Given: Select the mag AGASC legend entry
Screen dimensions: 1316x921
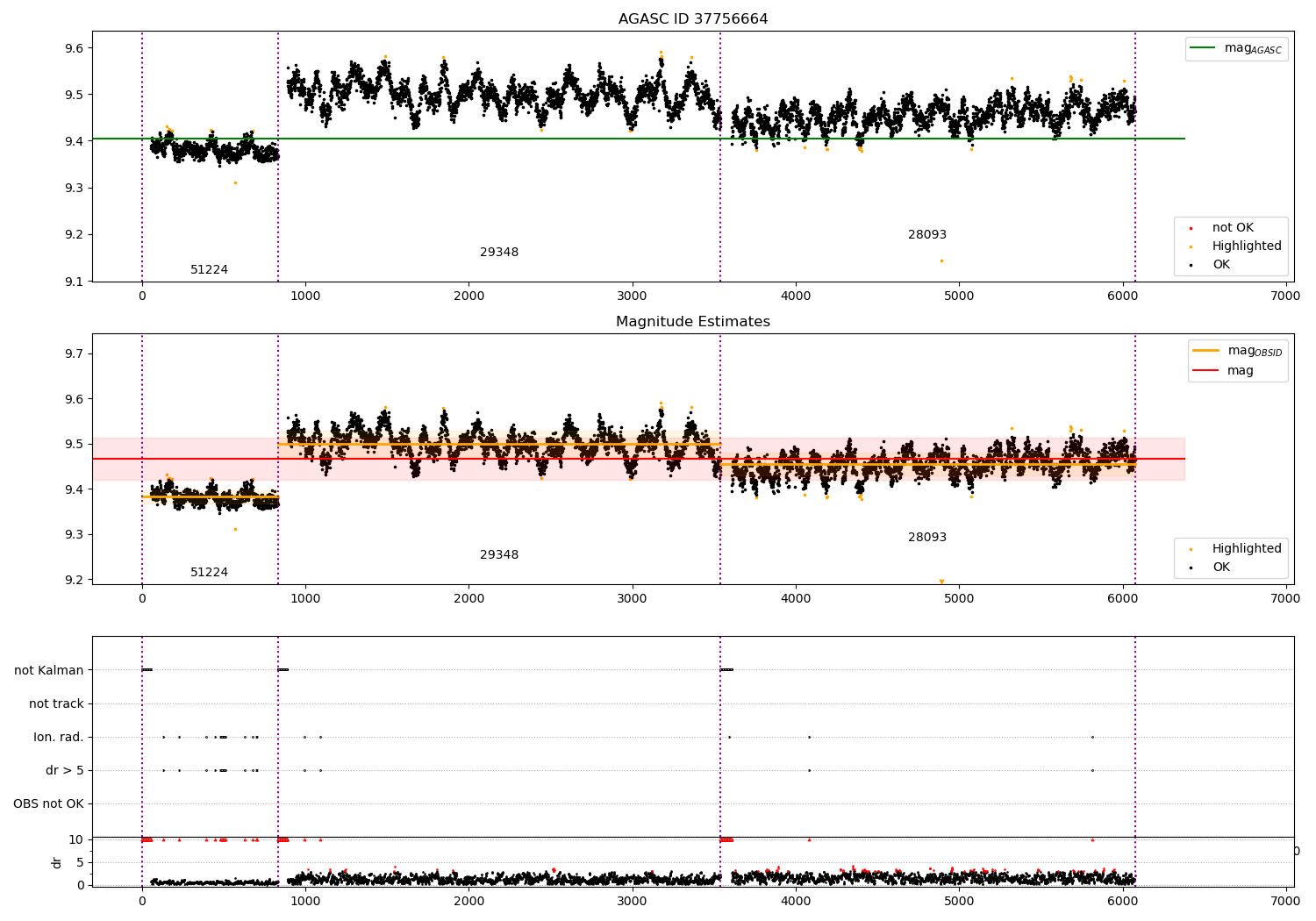Looking at the screenshot, I should pyautogui.click(x=1237, y=48).
